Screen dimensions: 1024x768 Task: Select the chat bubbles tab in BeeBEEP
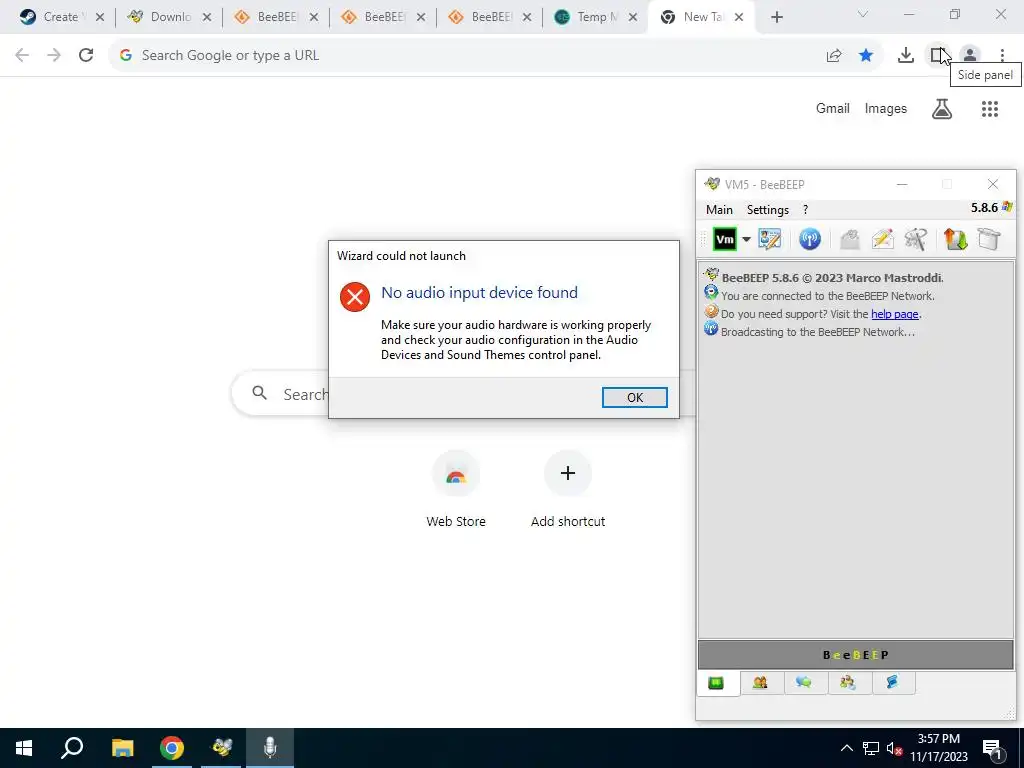[x=804, y=683]
